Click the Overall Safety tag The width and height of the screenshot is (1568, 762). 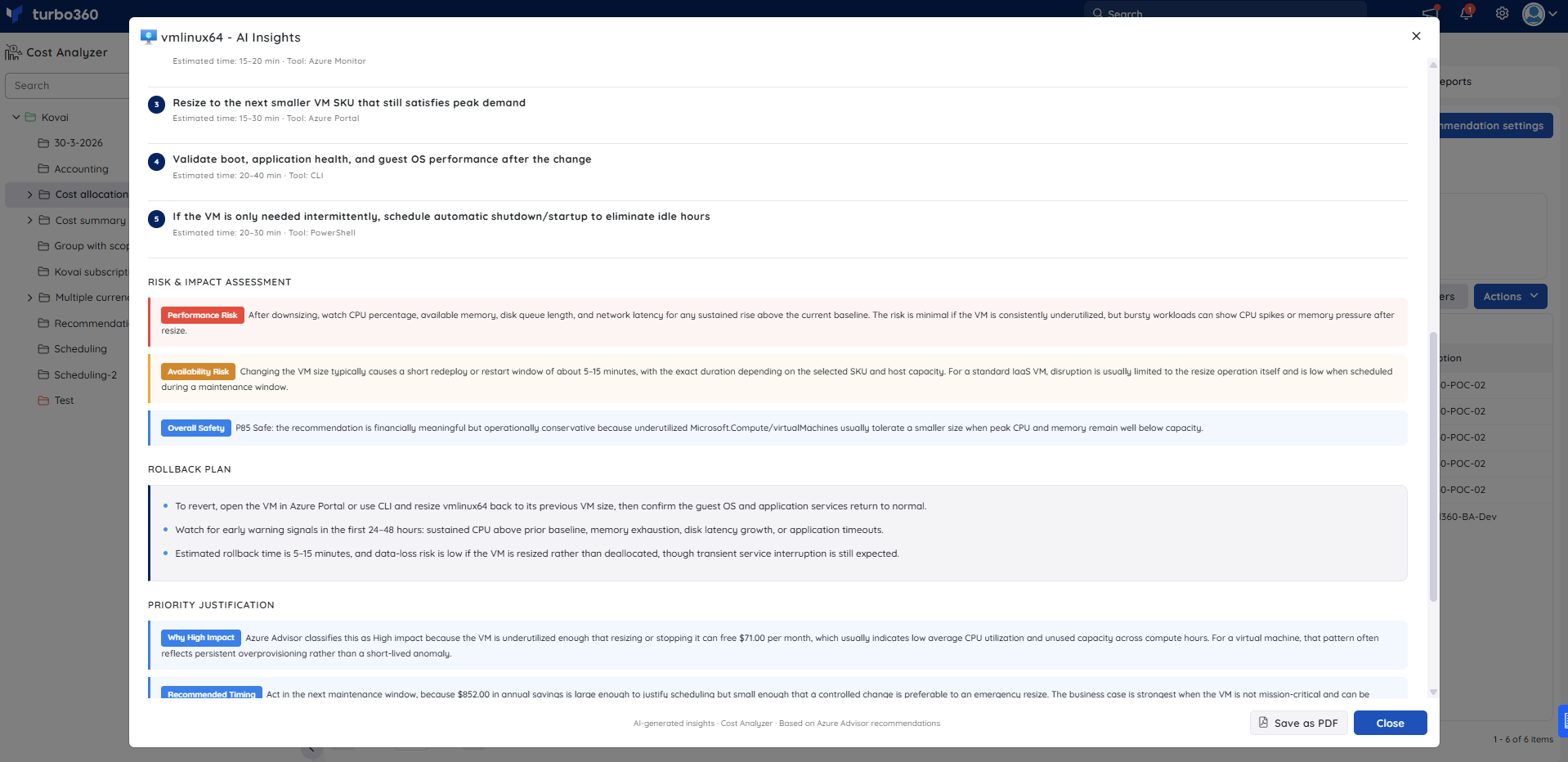point(196,428)
